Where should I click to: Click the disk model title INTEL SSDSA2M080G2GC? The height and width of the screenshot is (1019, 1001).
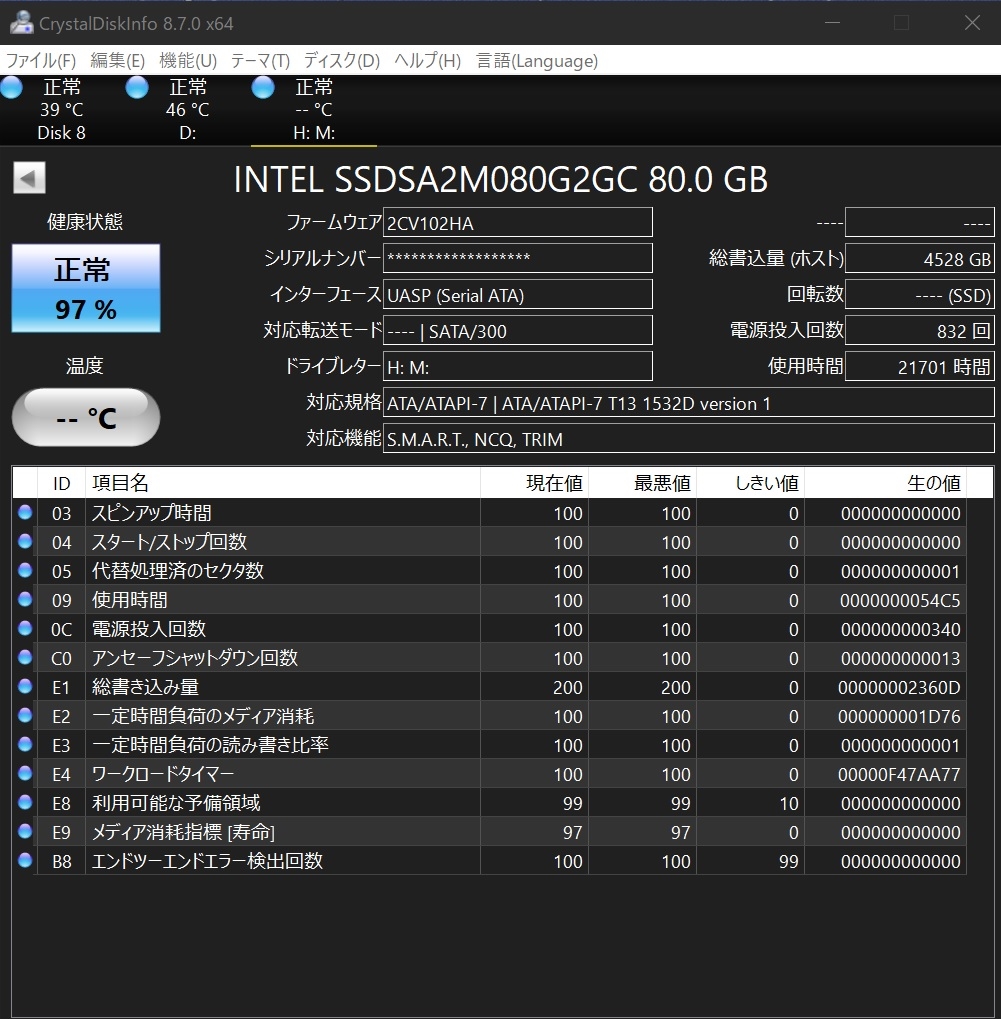tap(500, 179)
